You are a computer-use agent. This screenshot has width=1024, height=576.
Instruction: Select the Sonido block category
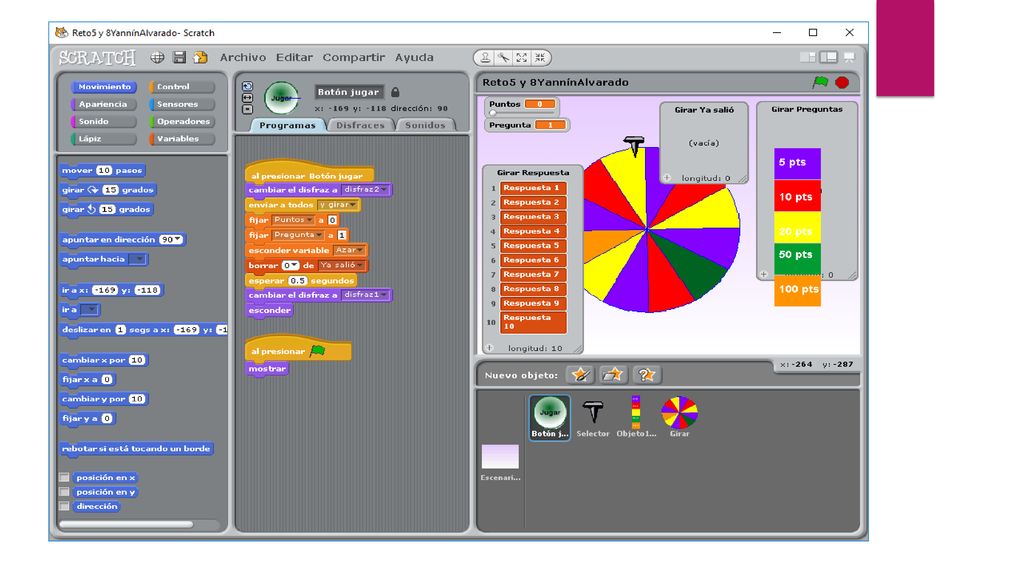[103, 121]
